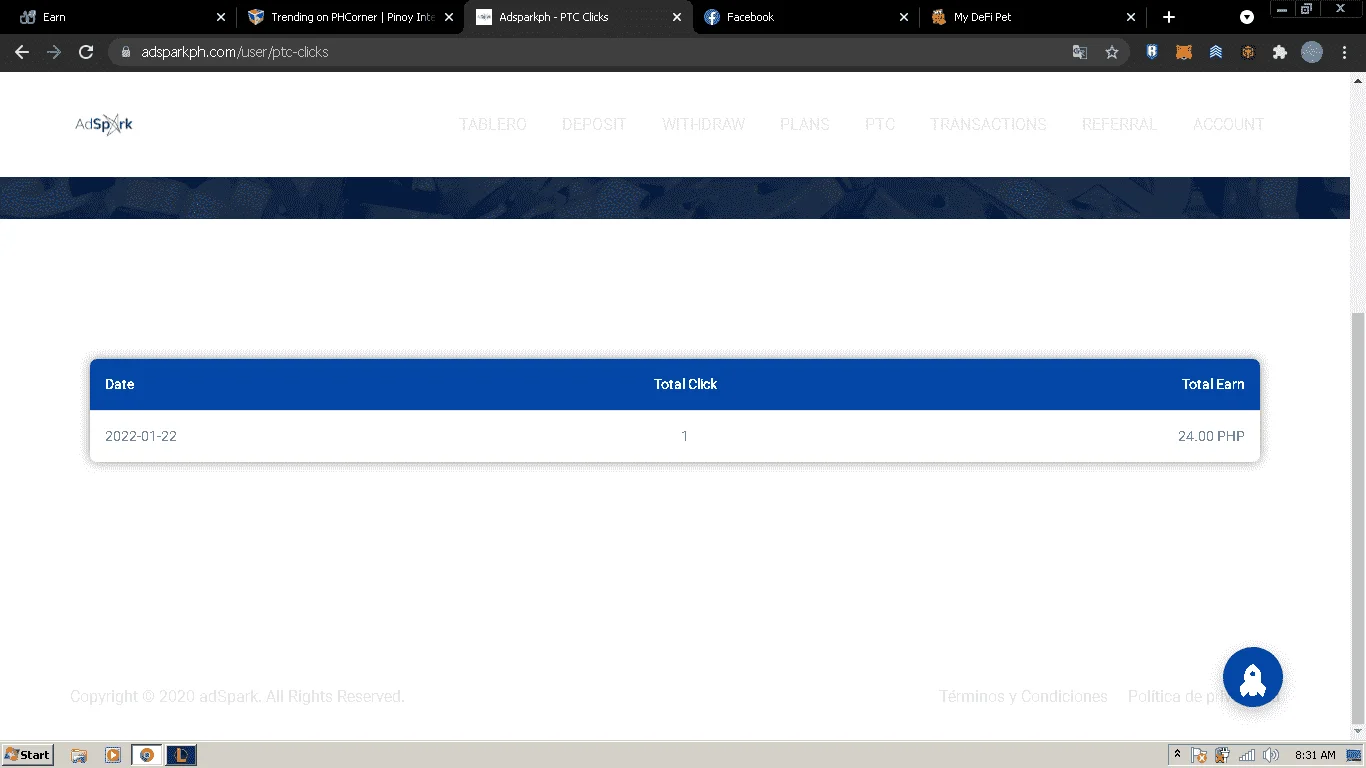Open TABLERO in site navigation

point(493,124)
